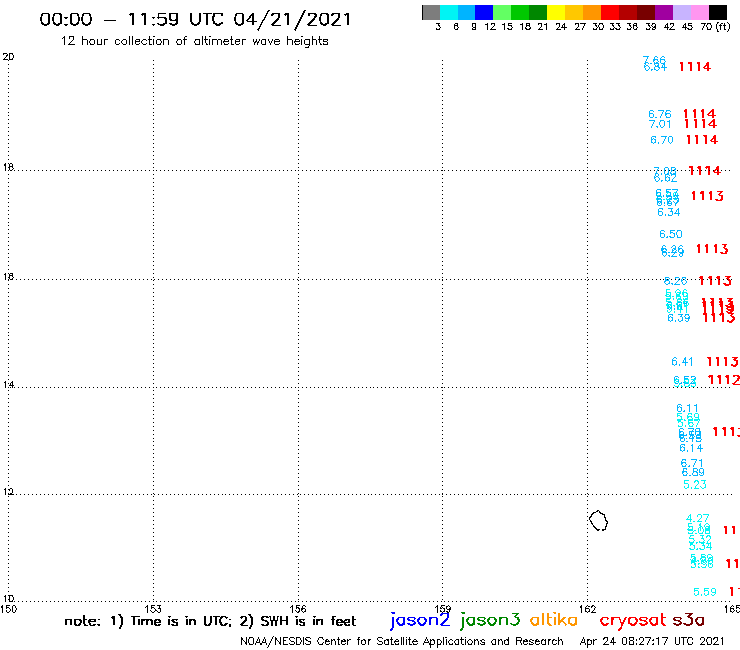
Task: Click the wave height value 6.71
Action: pyautogui.click(x=692, y=463)
